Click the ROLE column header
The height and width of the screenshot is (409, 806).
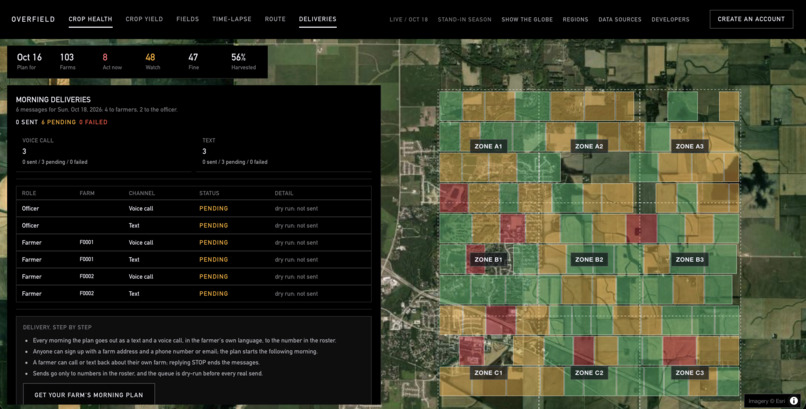[x=29, y=193]
